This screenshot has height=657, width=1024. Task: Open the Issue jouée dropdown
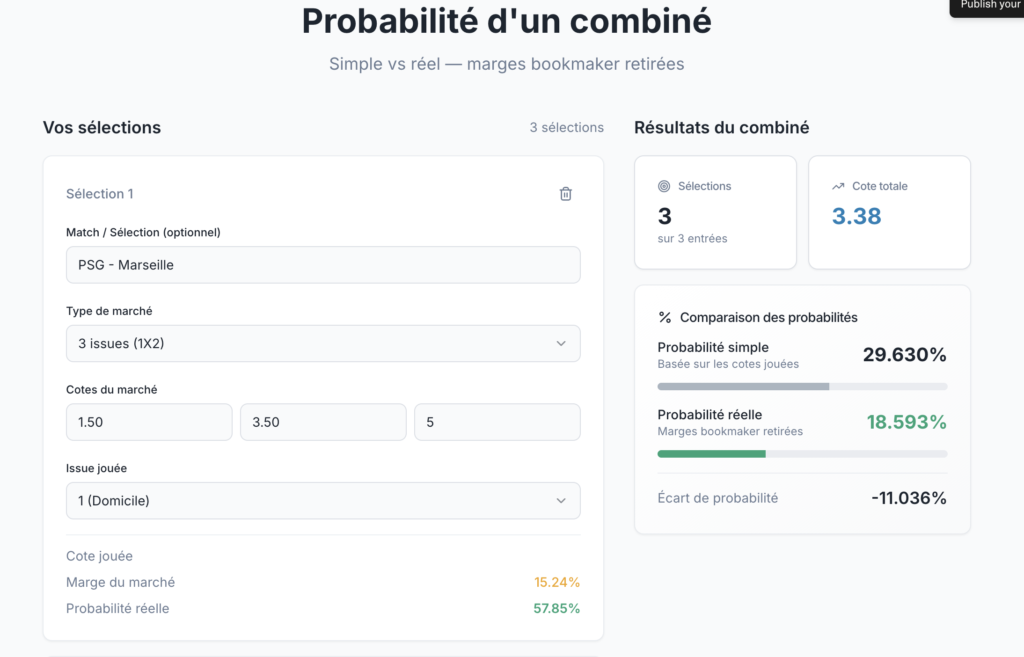tap(322, 501)
